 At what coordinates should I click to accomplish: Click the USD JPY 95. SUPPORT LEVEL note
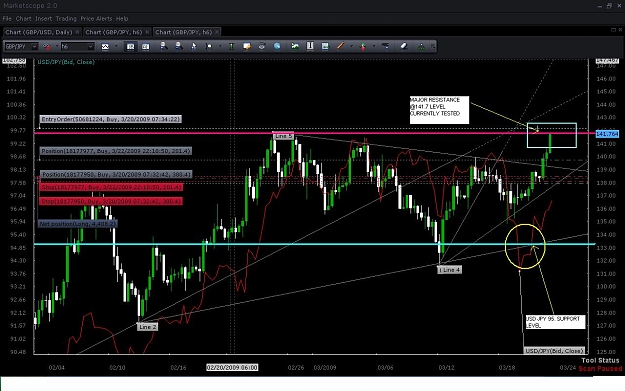point(555,322)
